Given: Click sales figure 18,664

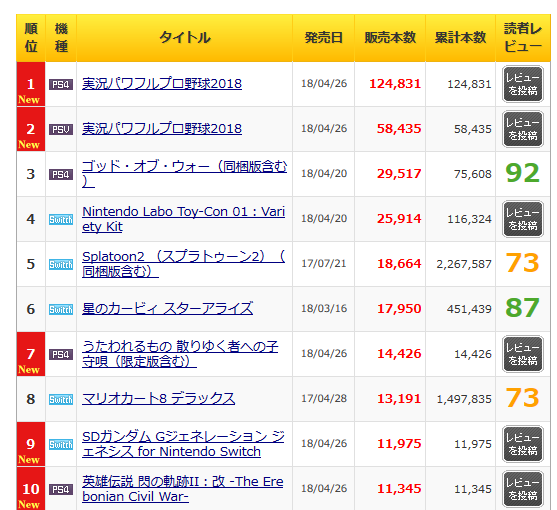Looking at the screenshot, I should [399, 264].
